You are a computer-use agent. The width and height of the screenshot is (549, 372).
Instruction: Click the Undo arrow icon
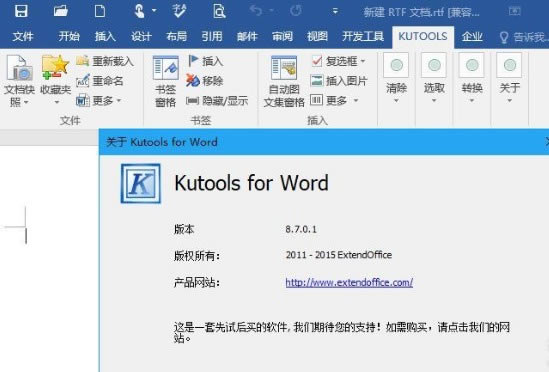tap(256, 11)
